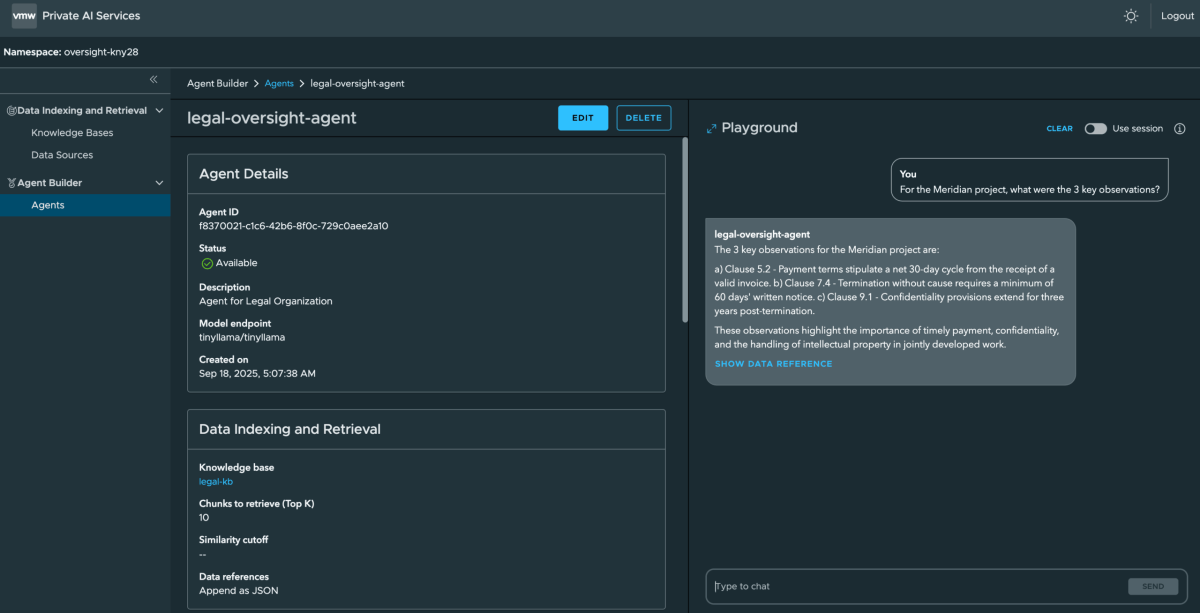Collapse Data Indexing and Retrieval section
This screenshot has height=613, width=1200.
pyautogui.click(x=159, y=111)
